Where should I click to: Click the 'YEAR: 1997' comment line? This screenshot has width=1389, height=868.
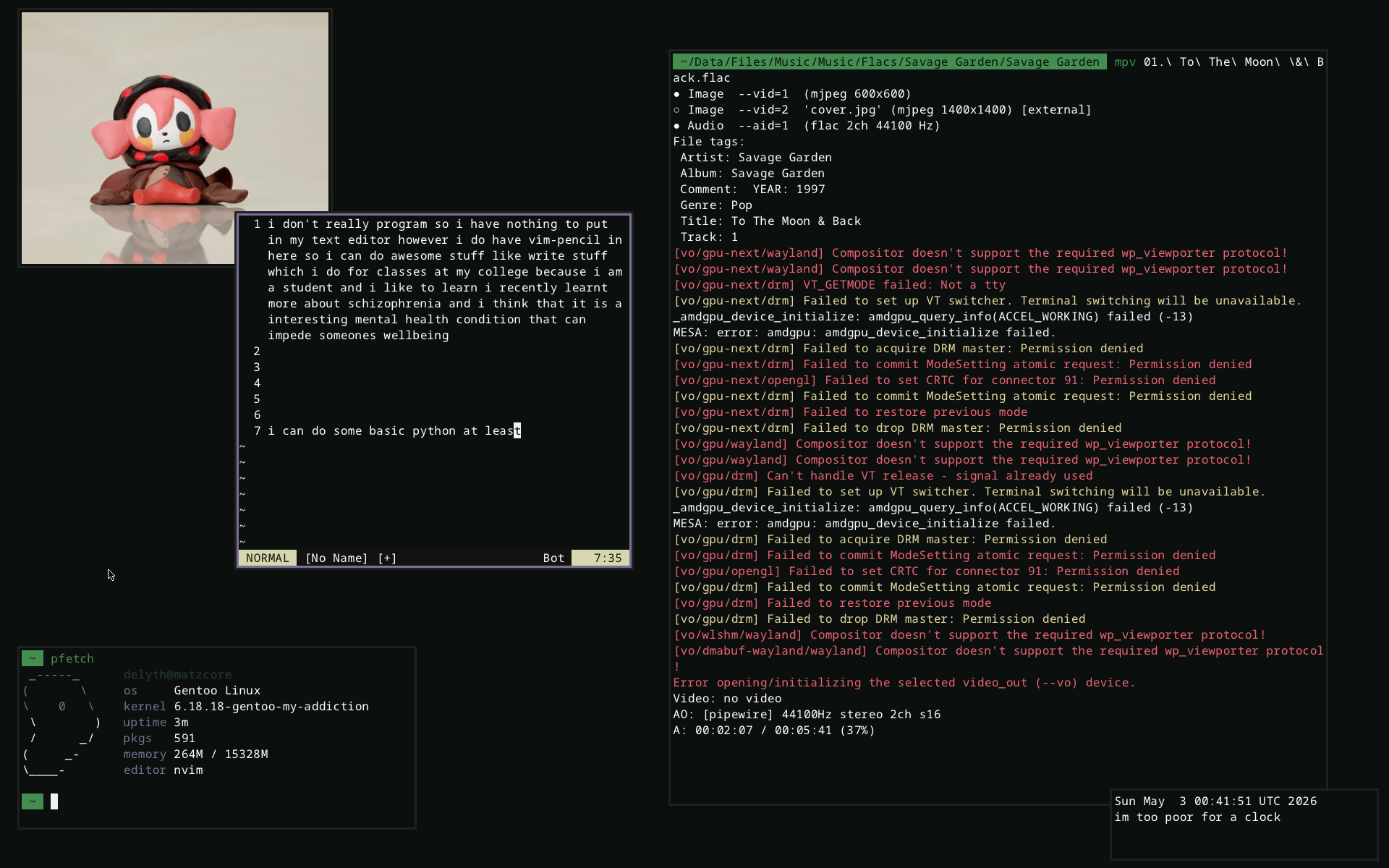pyautogui.click(x=752, y=189)
